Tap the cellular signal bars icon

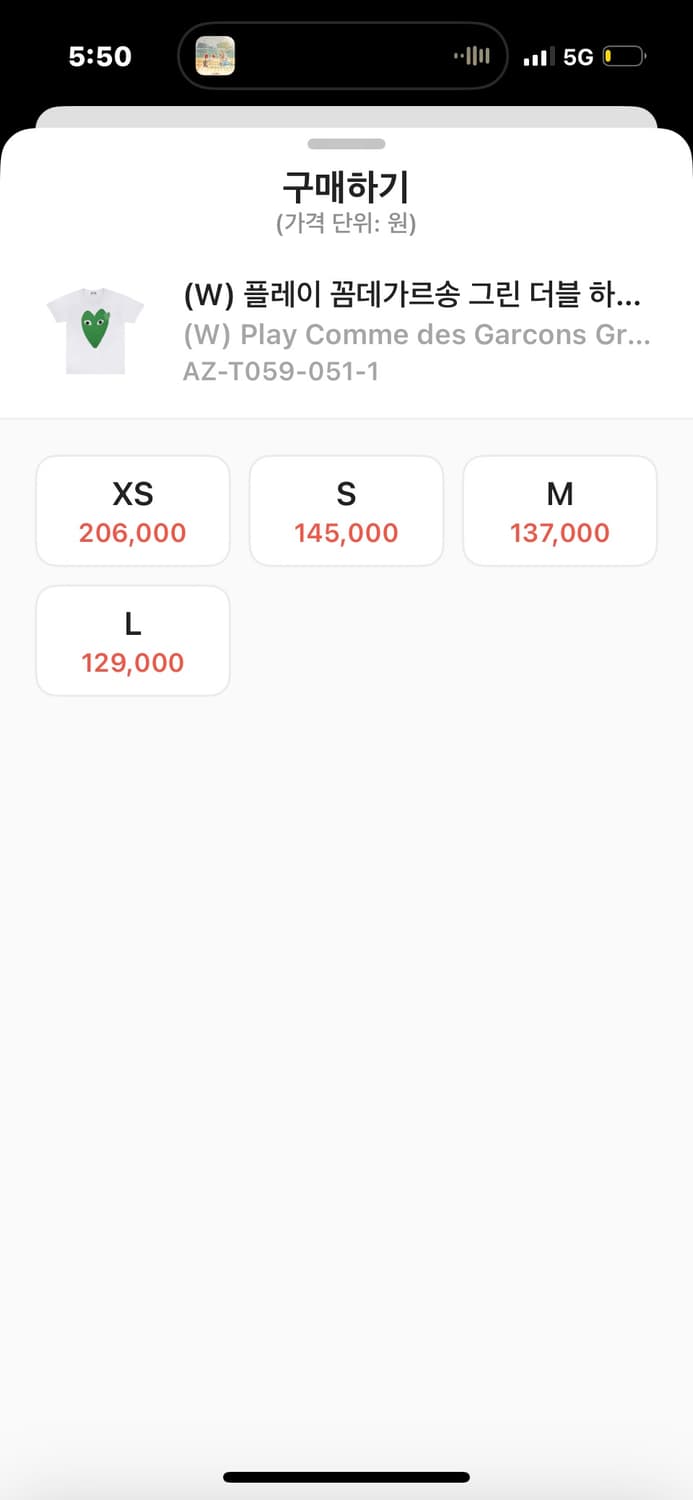pyautogui.click(x=538, y=57)
